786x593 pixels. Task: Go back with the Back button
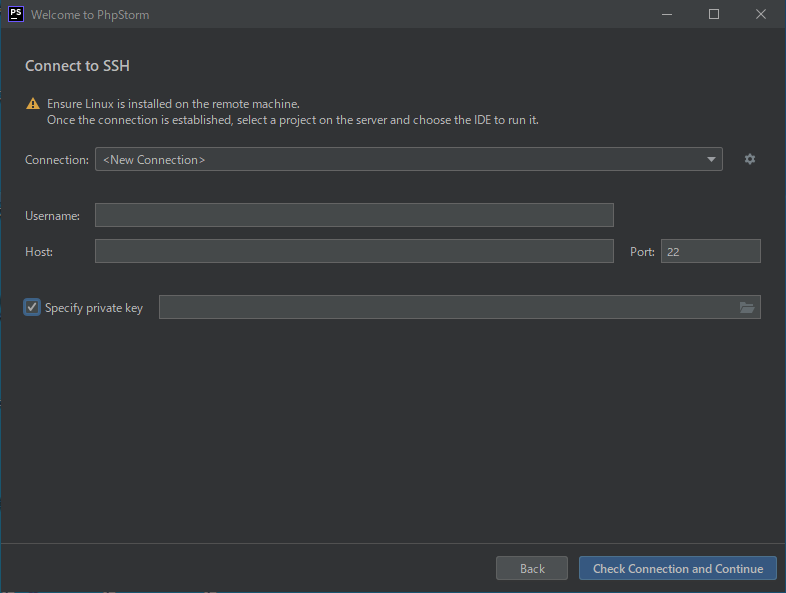click(532, 568)
